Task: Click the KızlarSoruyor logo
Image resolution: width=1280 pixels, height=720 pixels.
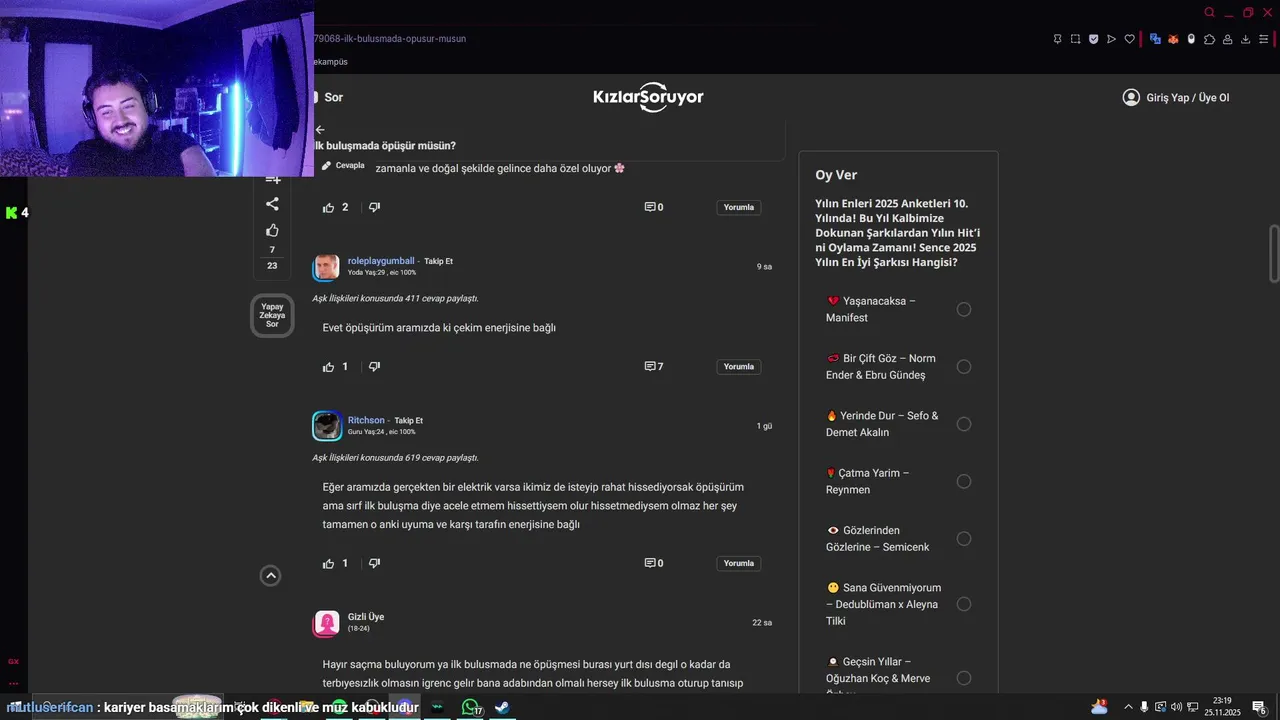Action: 648,97
